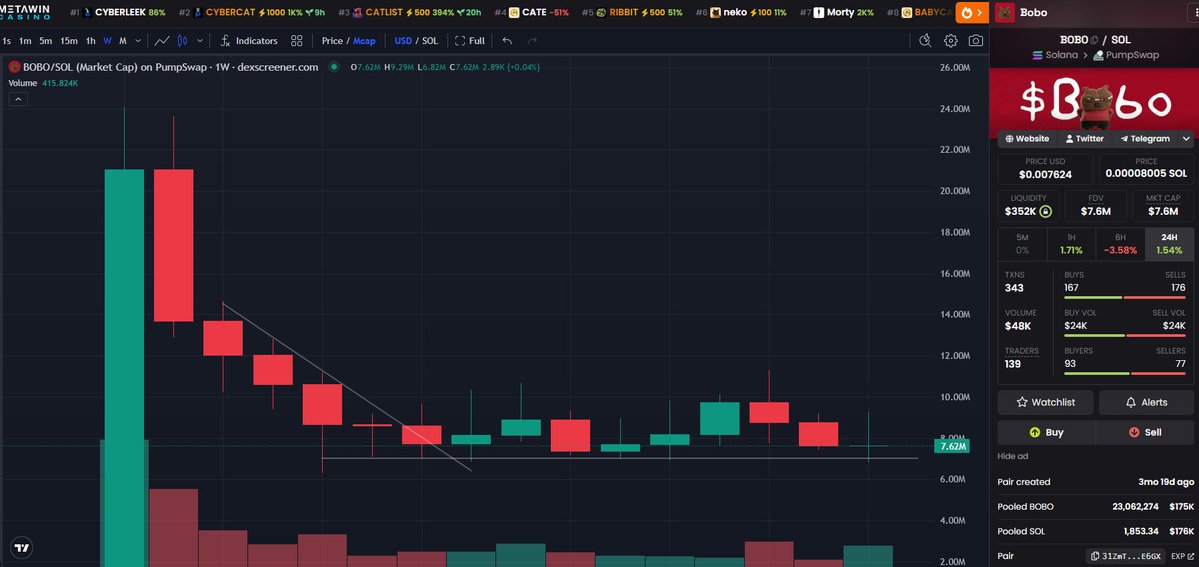This screenshot has height=567, width=1199.
Task: Select the 1h timeframe
Action: (91, 41)
